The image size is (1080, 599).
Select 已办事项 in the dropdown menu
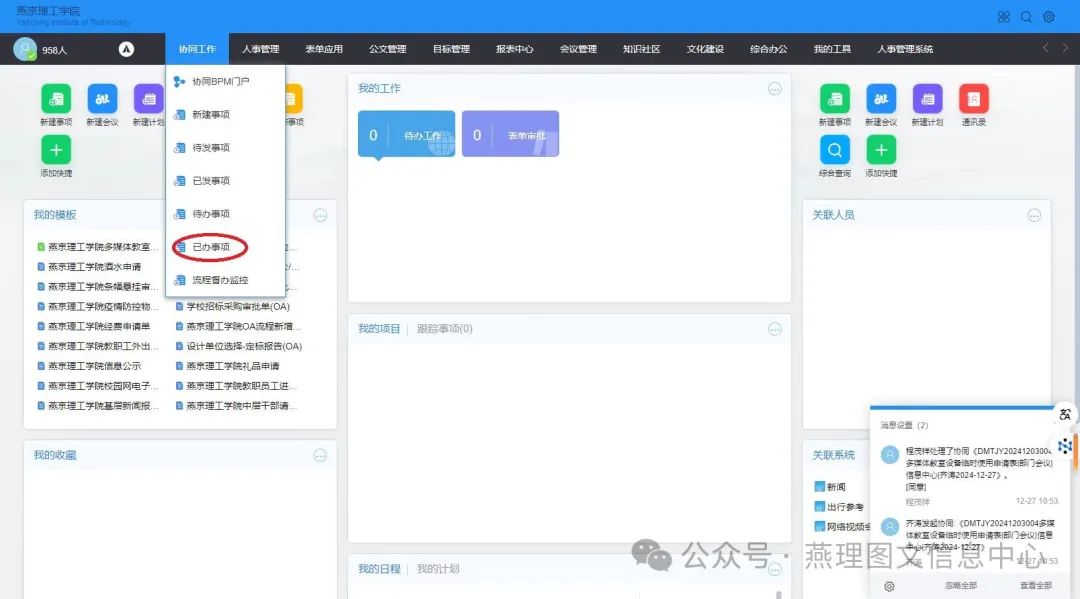click(x=210, y=247)
